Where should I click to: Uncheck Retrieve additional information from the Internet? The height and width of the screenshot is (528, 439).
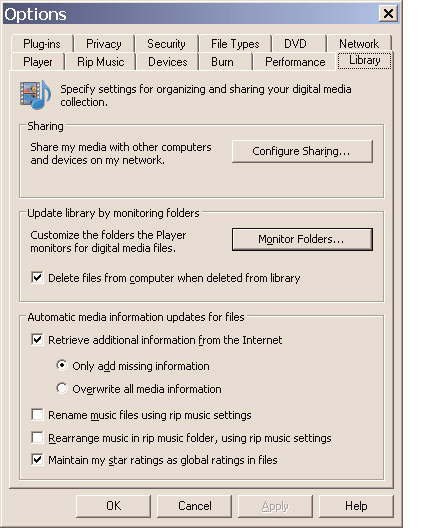click(x=37, y=340)
